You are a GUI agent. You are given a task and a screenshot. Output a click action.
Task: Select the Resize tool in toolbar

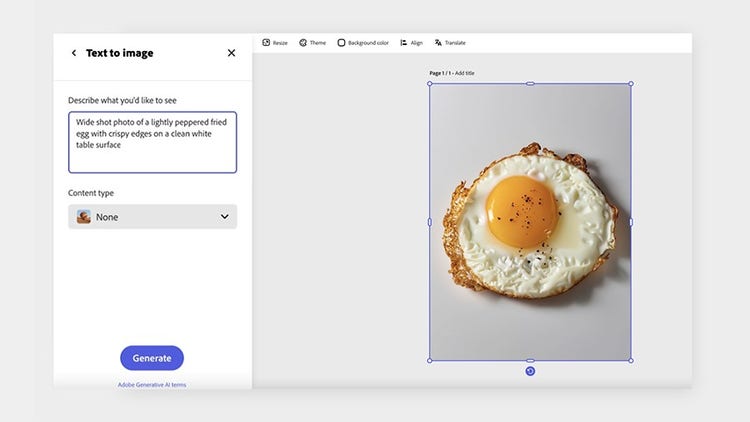click(275, 43)
